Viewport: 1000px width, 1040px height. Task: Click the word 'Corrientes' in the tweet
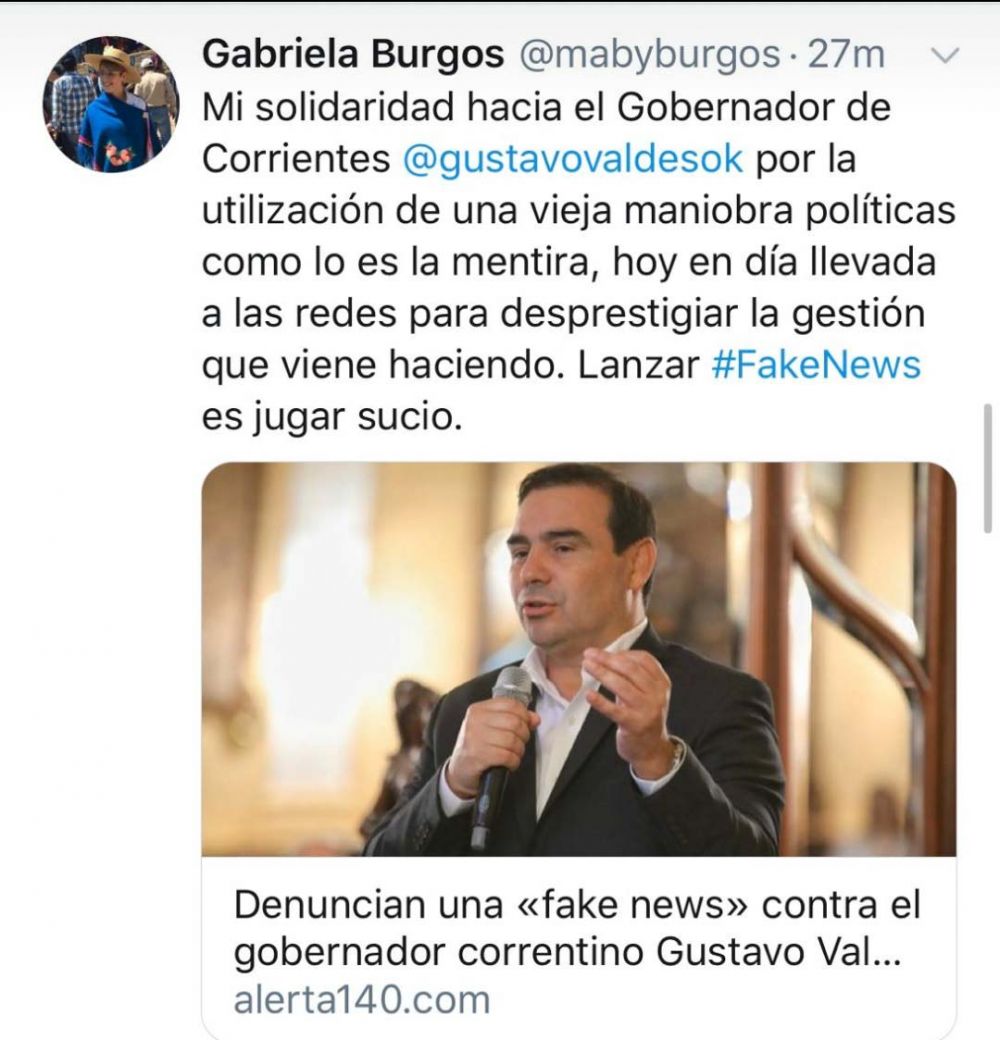click(x=296, y=159)
